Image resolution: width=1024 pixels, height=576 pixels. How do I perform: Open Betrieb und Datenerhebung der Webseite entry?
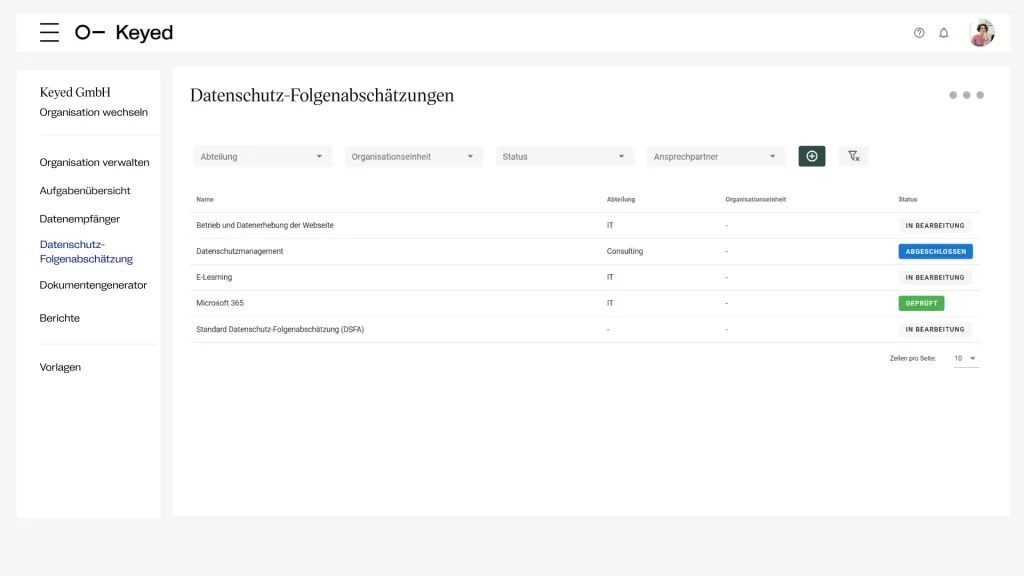point(264,225)
